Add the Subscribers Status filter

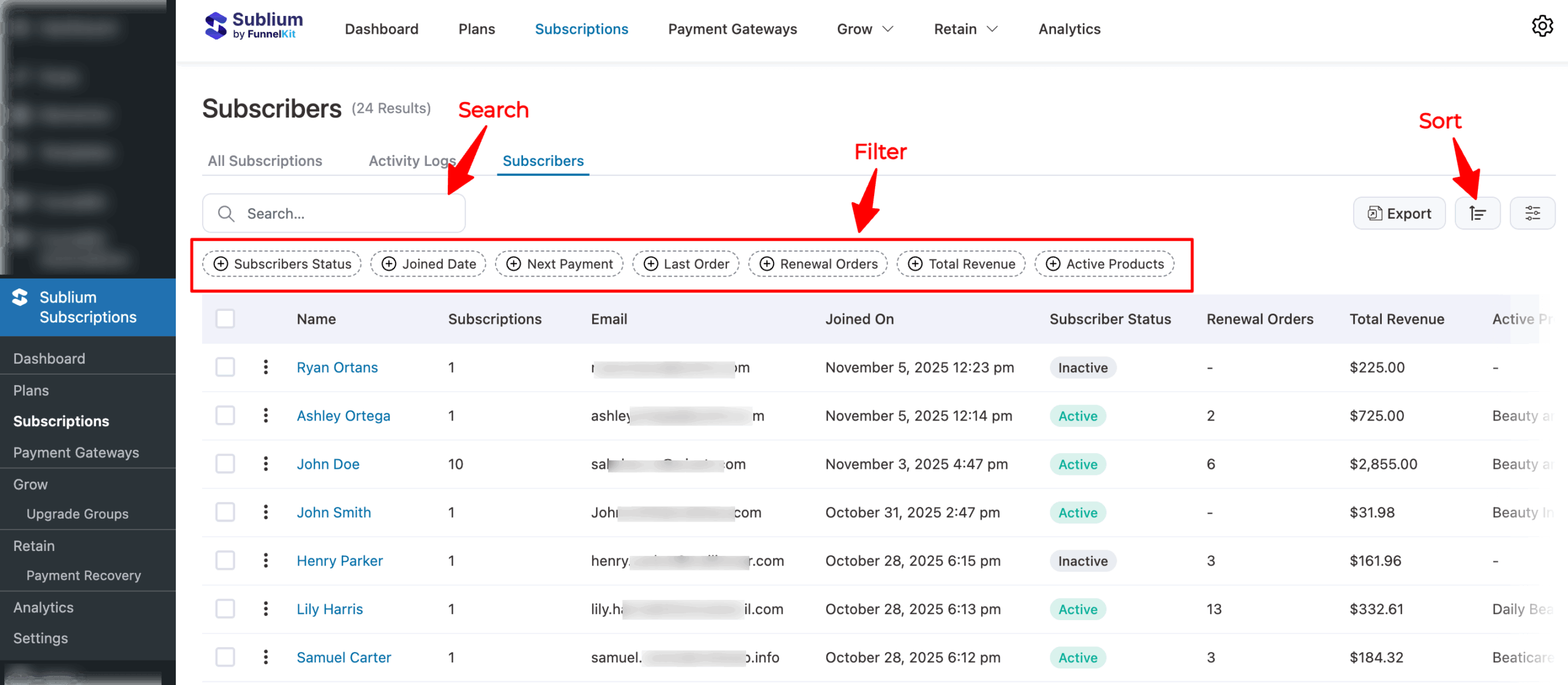click(x=281, y=263)
